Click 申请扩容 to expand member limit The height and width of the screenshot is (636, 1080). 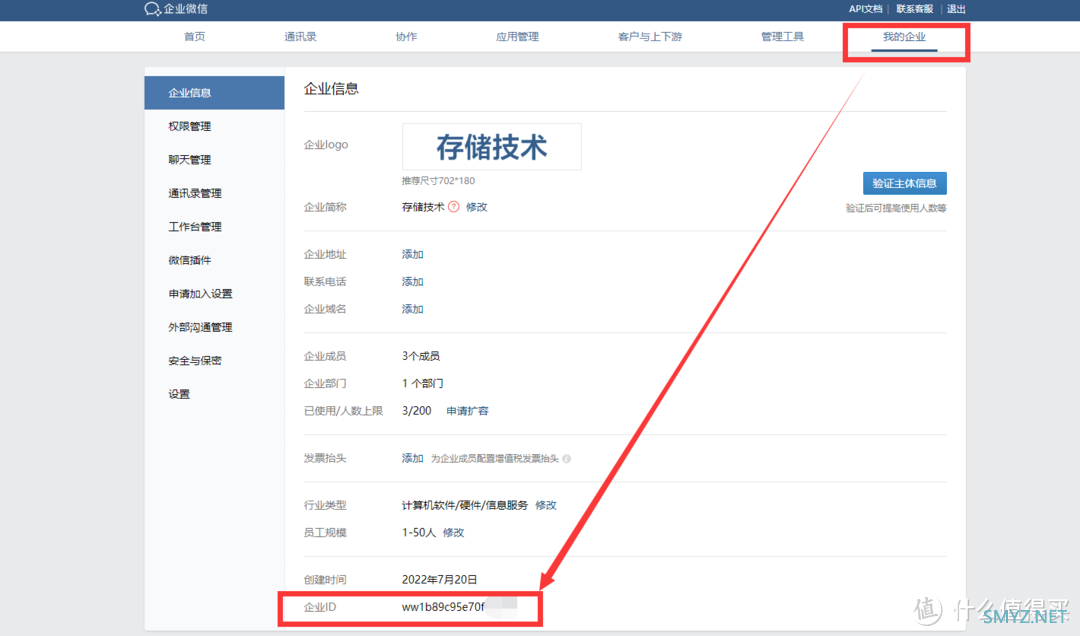467,410
